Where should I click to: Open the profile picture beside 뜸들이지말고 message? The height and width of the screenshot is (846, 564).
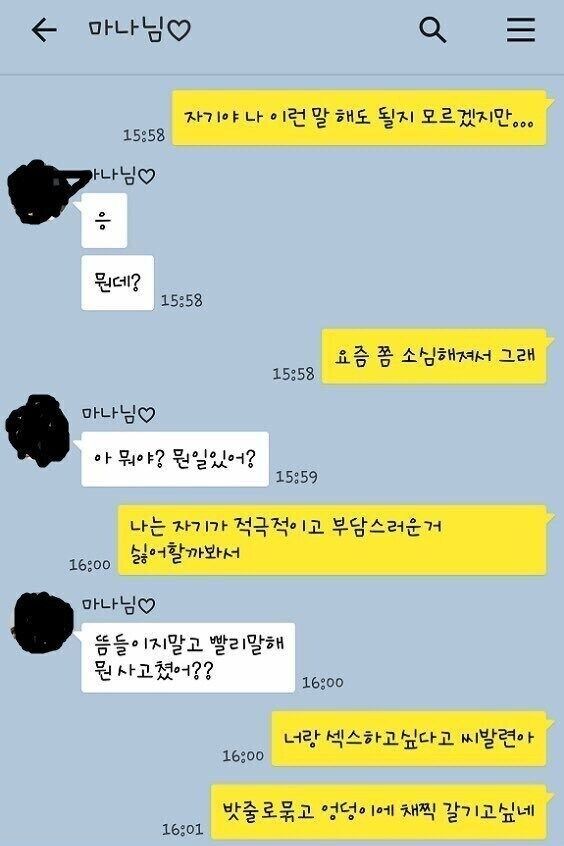(x=41, y=622)
